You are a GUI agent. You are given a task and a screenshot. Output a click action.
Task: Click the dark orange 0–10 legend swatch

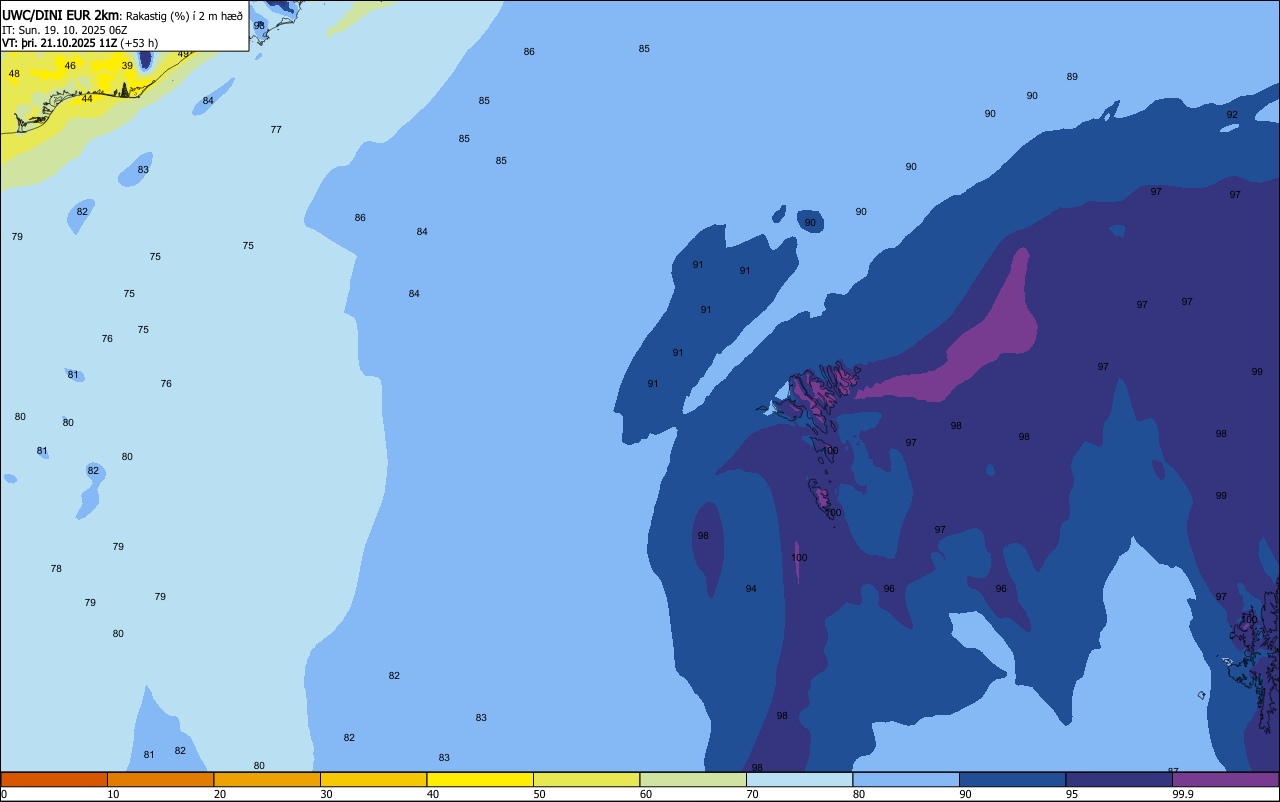[x=54, y=779]
